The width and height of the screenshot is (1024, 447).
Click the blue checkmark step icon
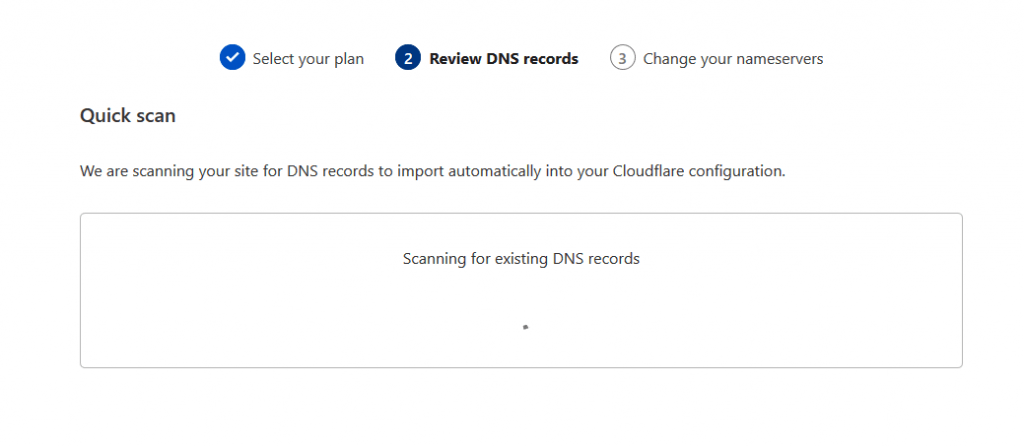click(232, 58)
